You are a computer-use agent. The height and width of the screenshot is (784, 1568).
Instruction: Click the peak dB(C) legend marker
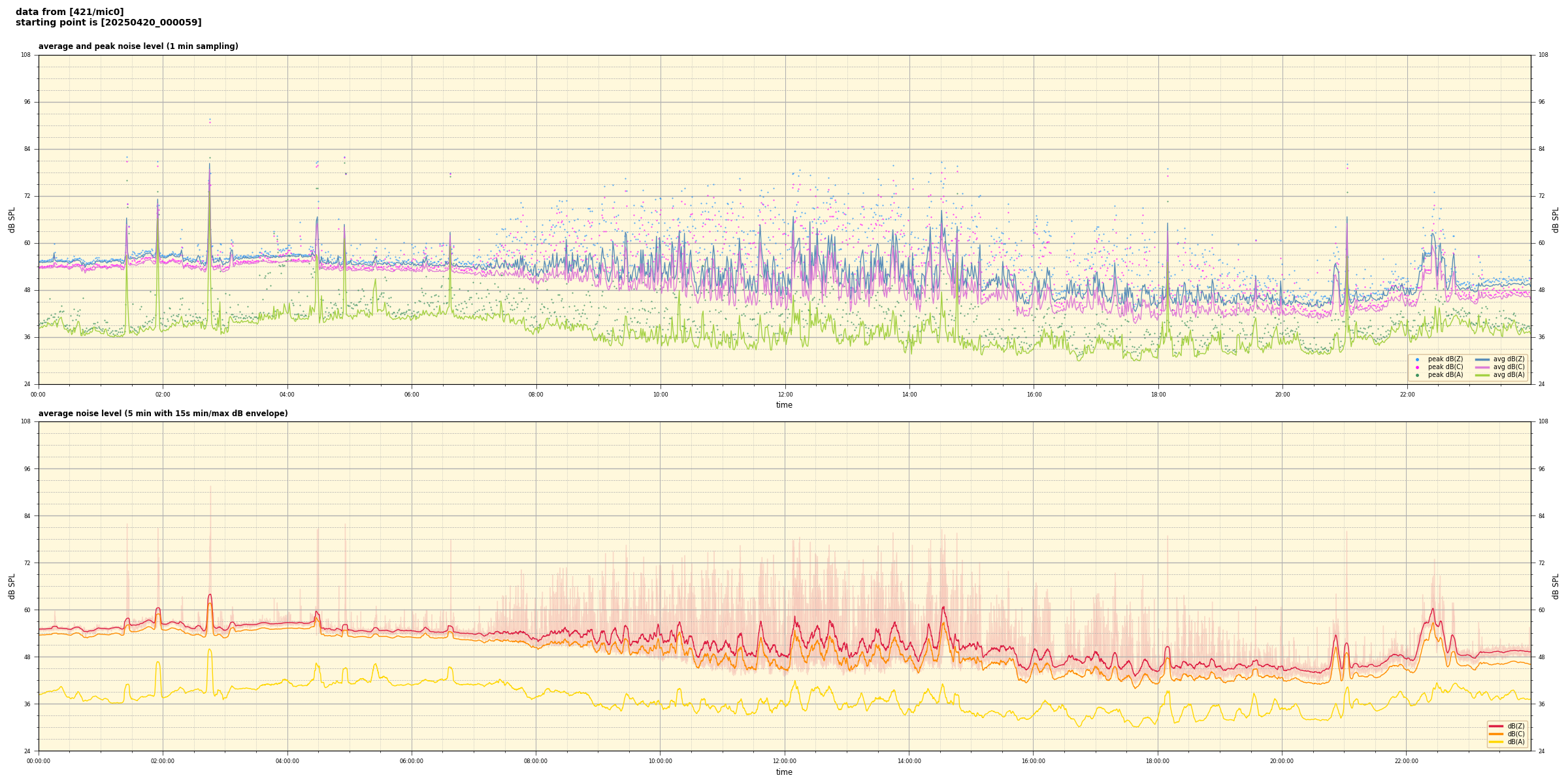1417,367
